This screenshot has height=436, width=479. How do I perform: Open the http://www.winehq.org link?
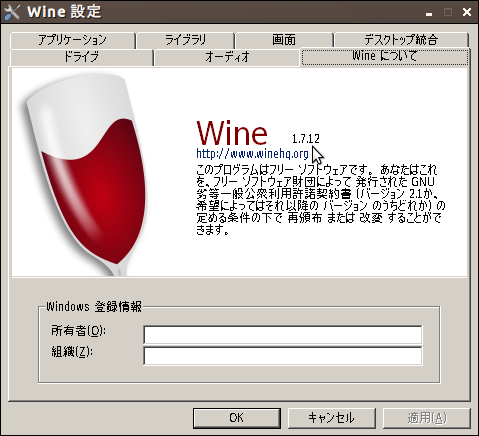[252, 154]
